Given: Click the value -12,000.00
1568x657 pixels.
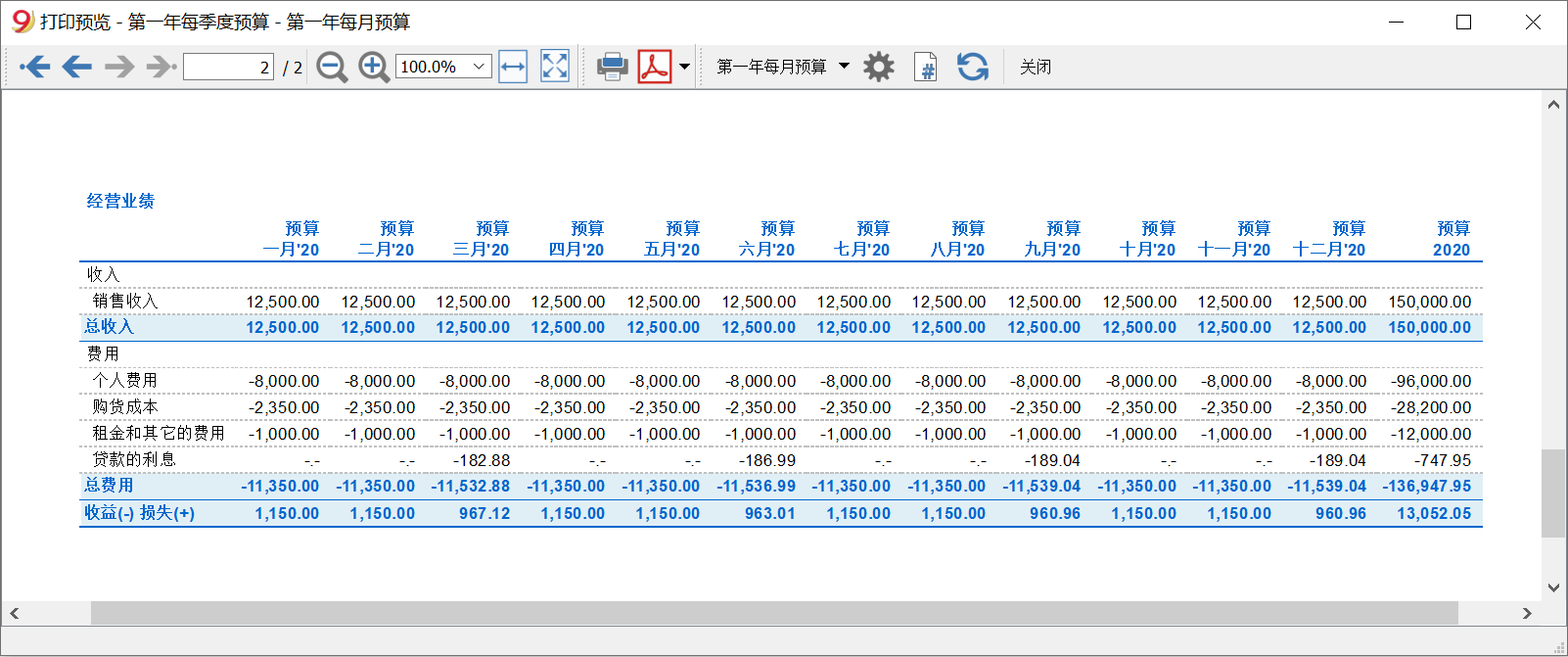Looking at the screenshot, I should click(x=1431, y=434).
